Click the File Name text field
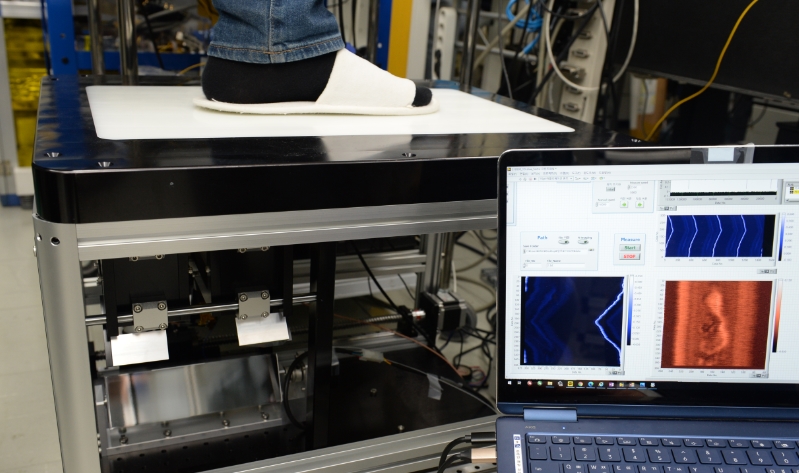 click(566, 266)
